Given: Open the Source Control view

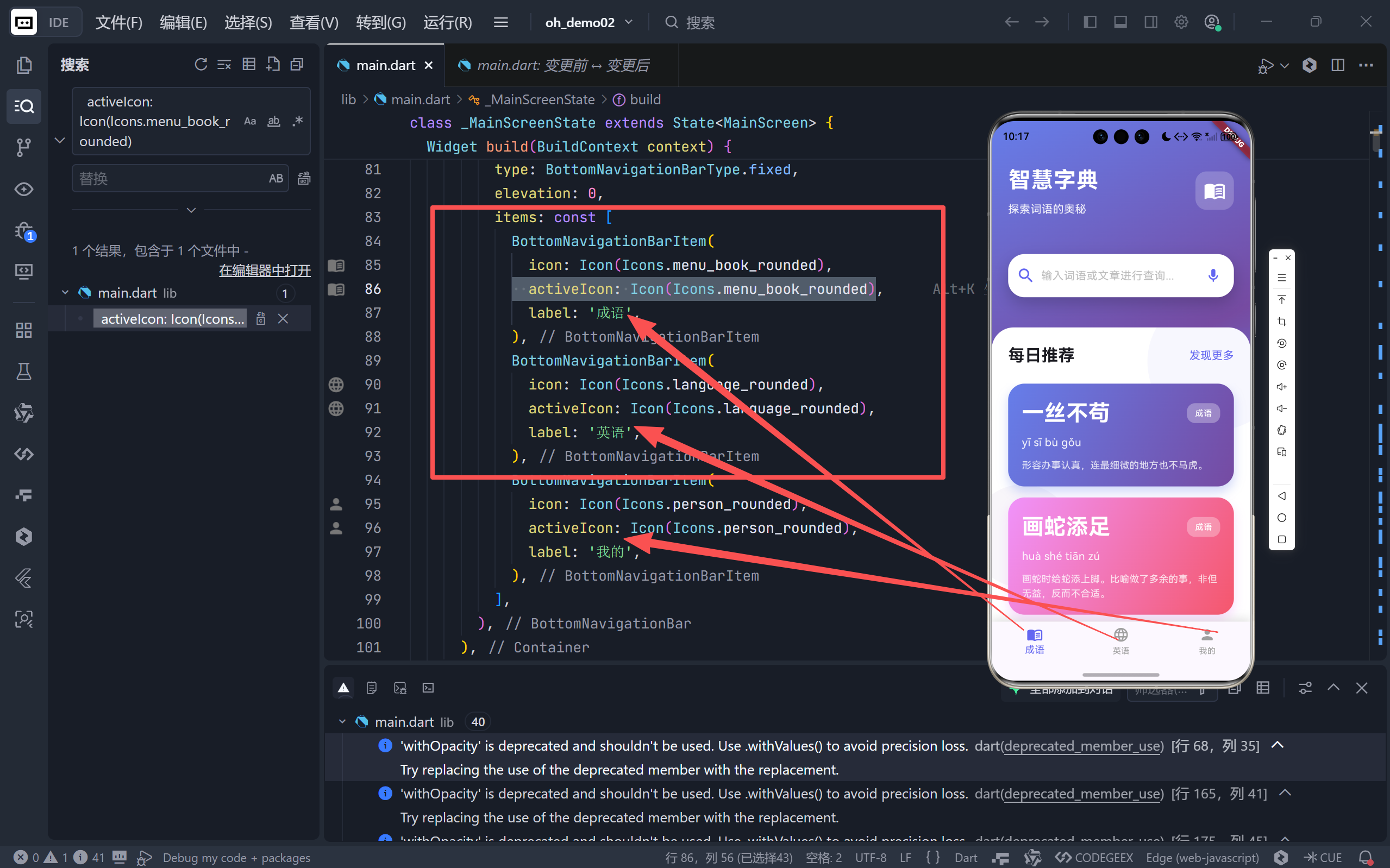Looking at the screenshot, I should [x=23, y=148].
